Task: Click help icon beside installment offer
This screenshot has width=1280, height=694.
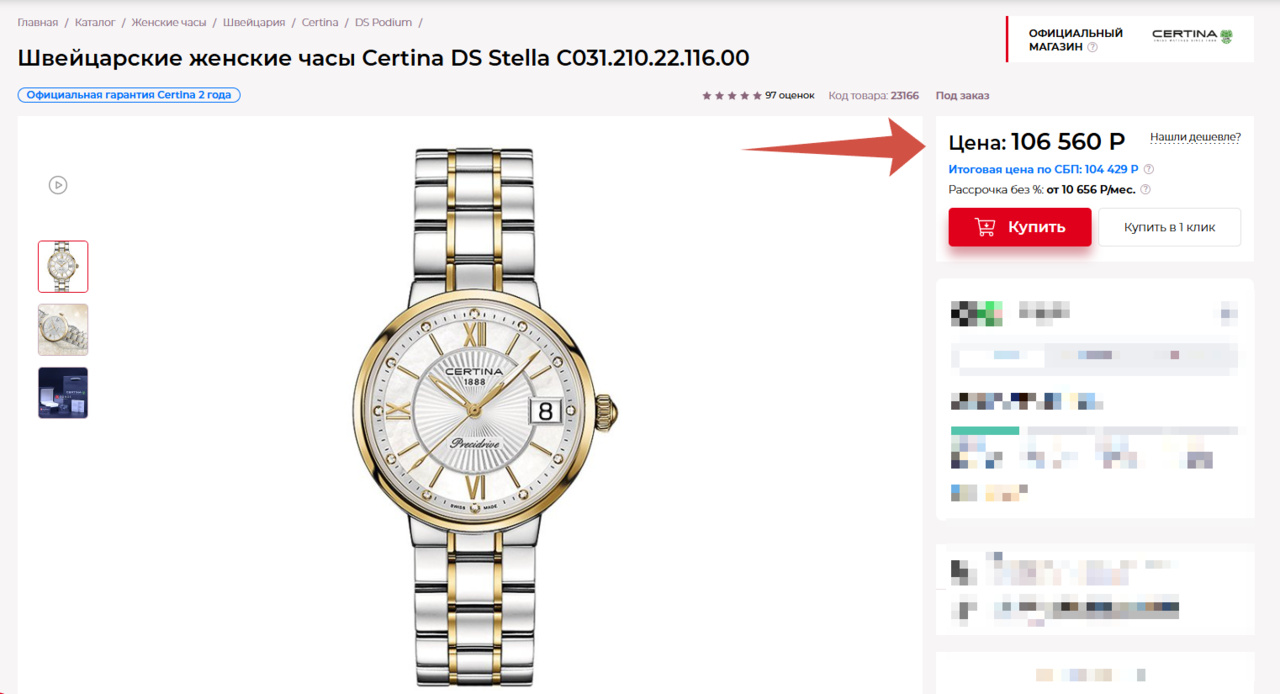Action: click(1145, 190)
